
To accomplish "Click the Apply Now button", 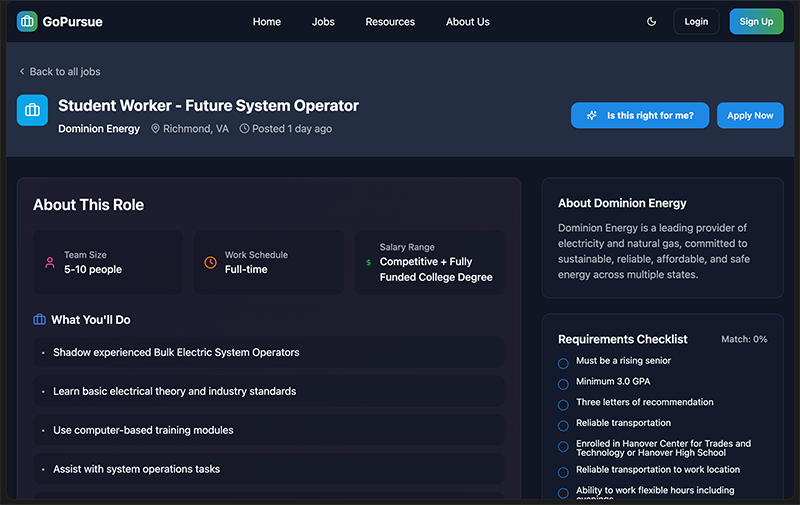I will pos(750,115).
